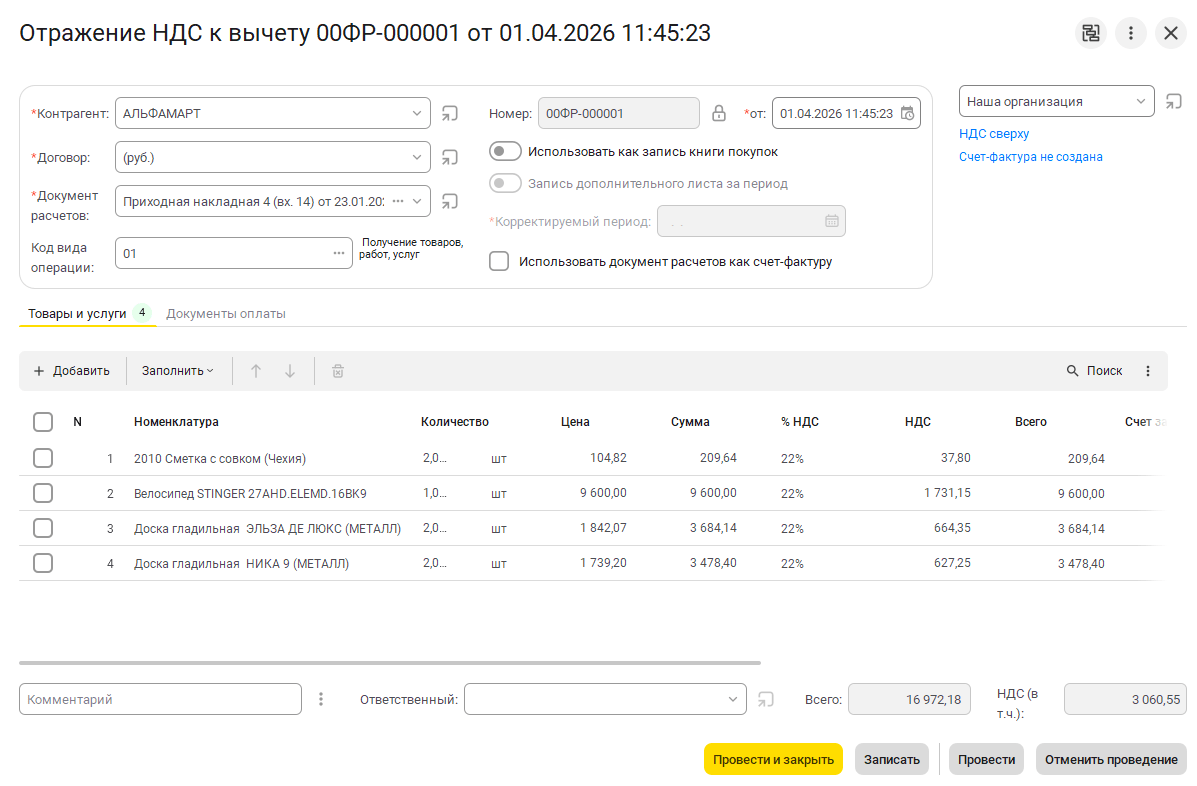
Task: Tick the checkbox for Велосипед STINGER row
Action: tap(43, 493)
